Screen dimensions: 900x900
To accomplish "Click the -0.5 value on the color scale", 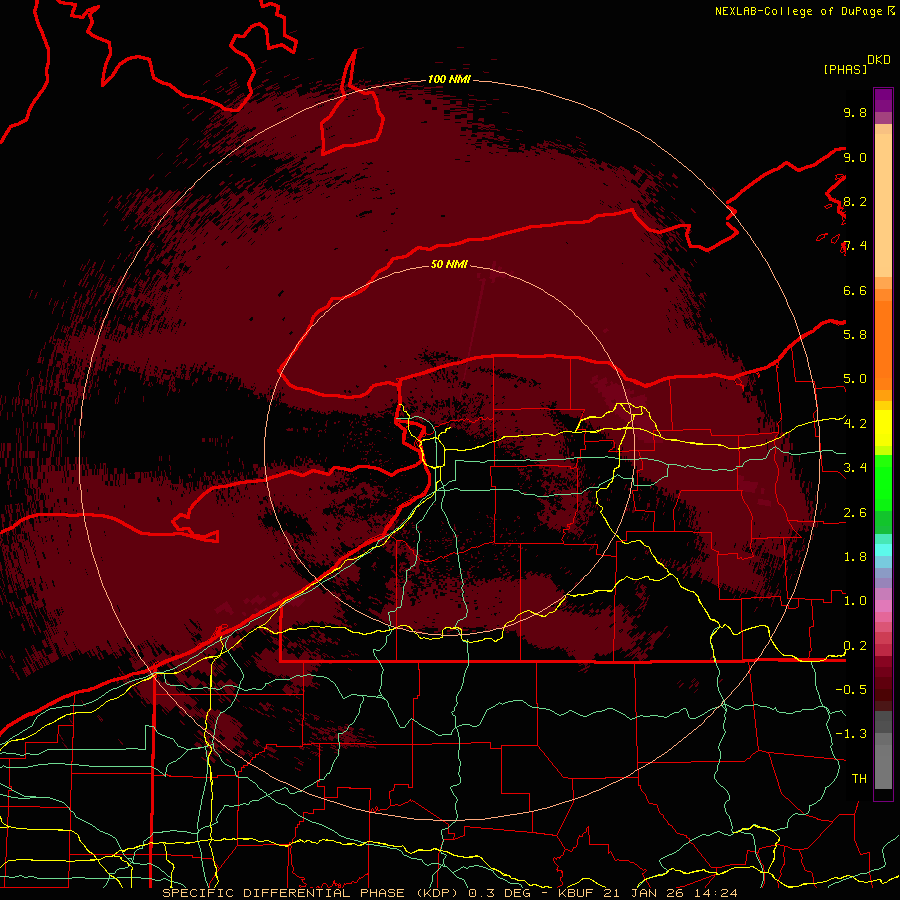I will [x=851, y=690].
